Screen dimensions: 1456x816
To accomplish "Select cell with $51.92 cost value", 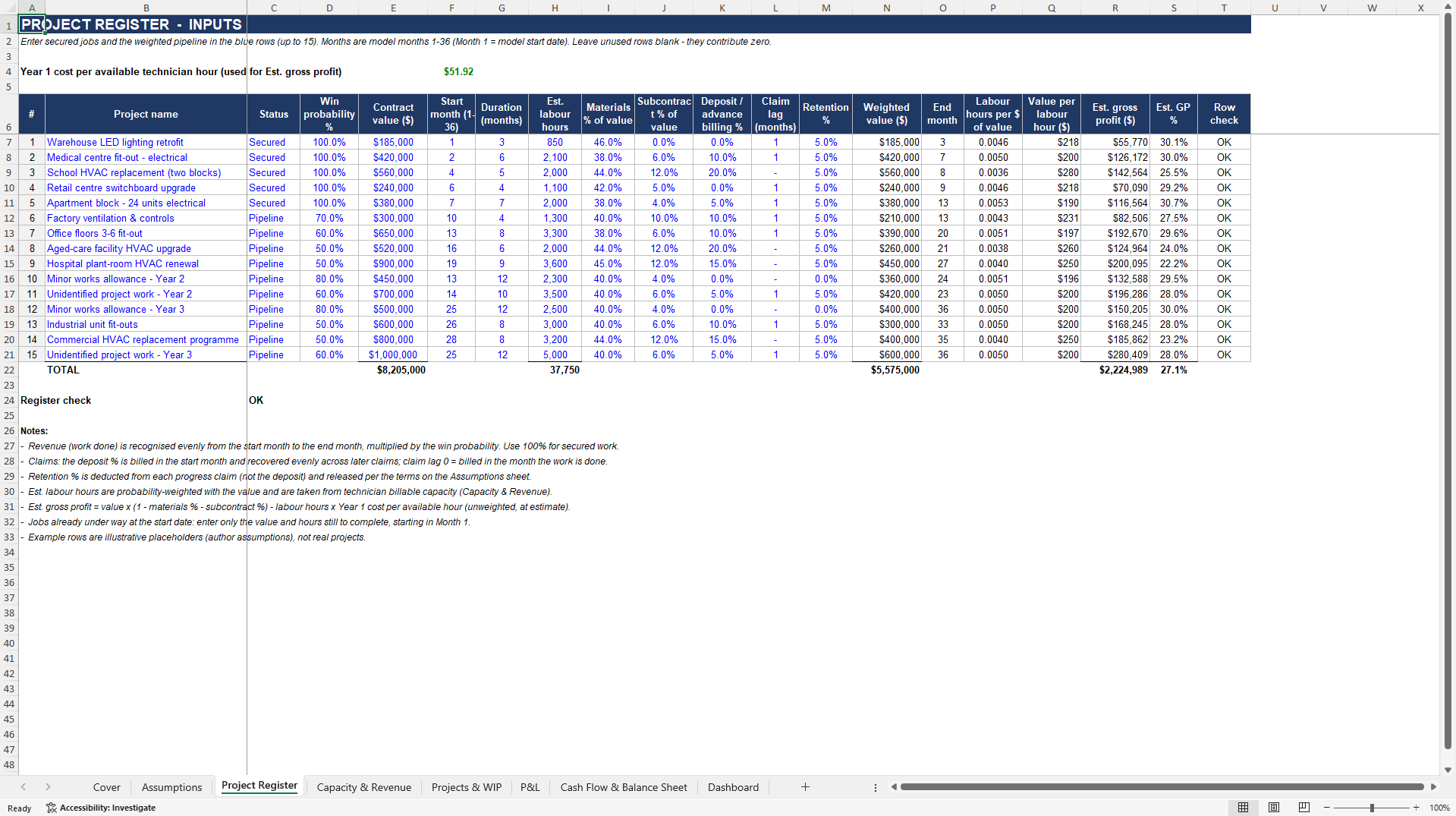I will click(x=451, y=71).
